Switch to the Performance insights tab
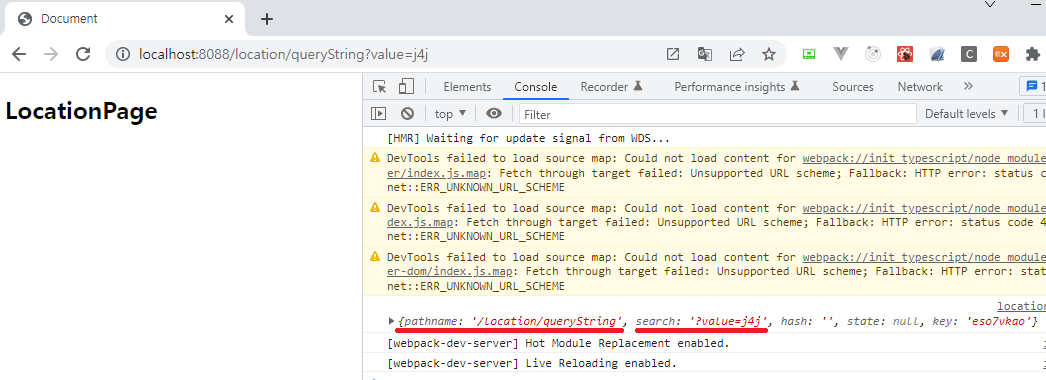Screen dimensions: 1046x380 736,87
